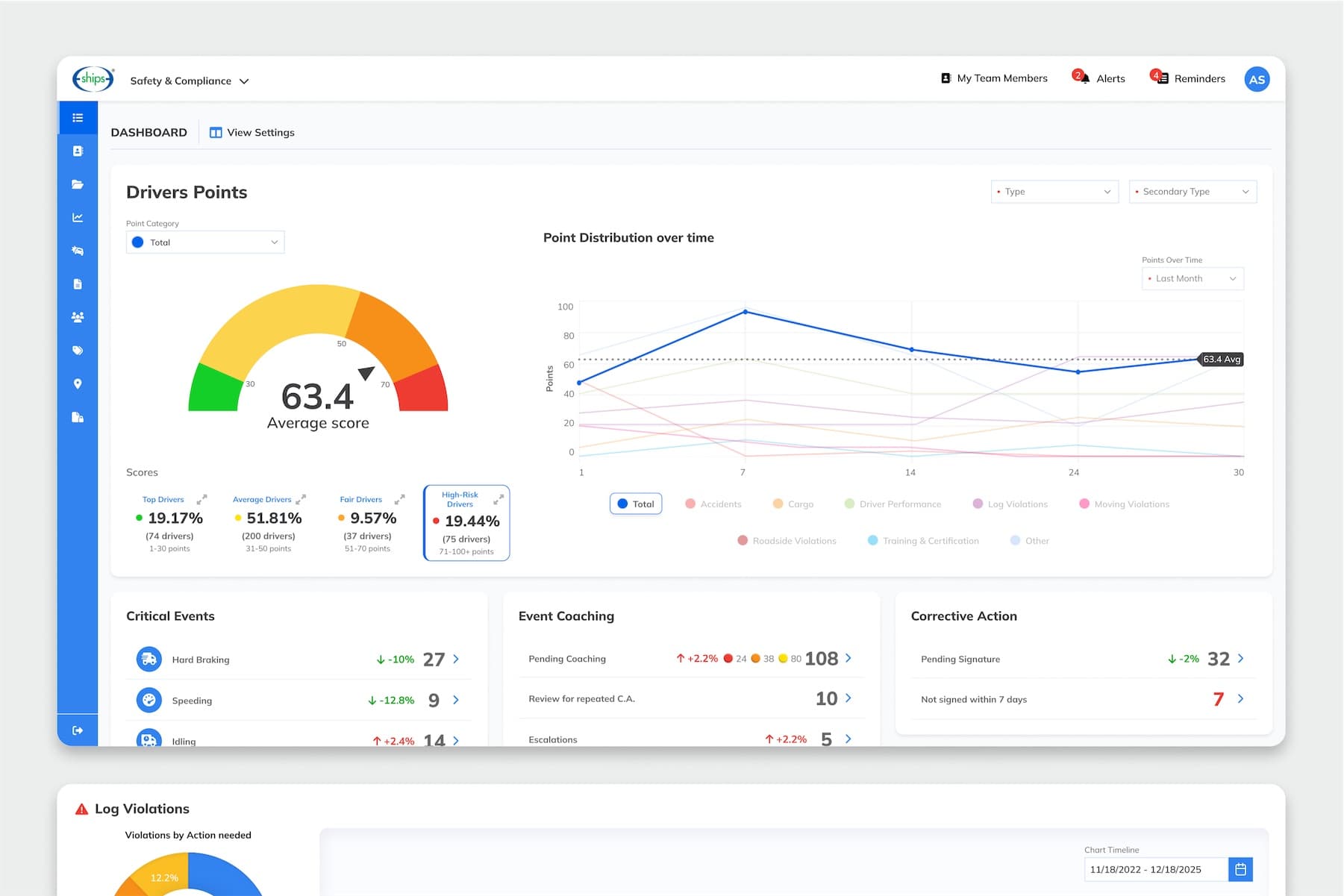The image size is (1344, 896).
Task: Open the line chart sidebar icon
Action: point(78,217)
